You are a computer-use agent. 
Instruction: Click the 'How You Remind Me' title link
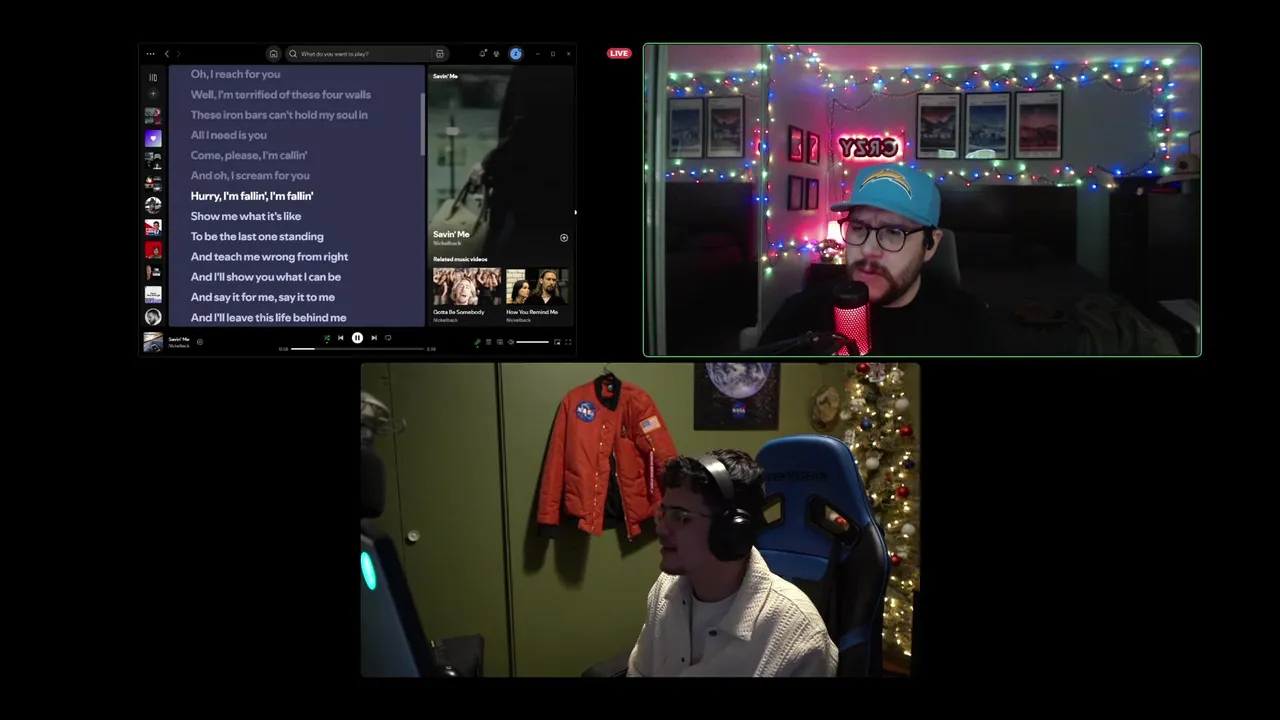click(532, 312)
